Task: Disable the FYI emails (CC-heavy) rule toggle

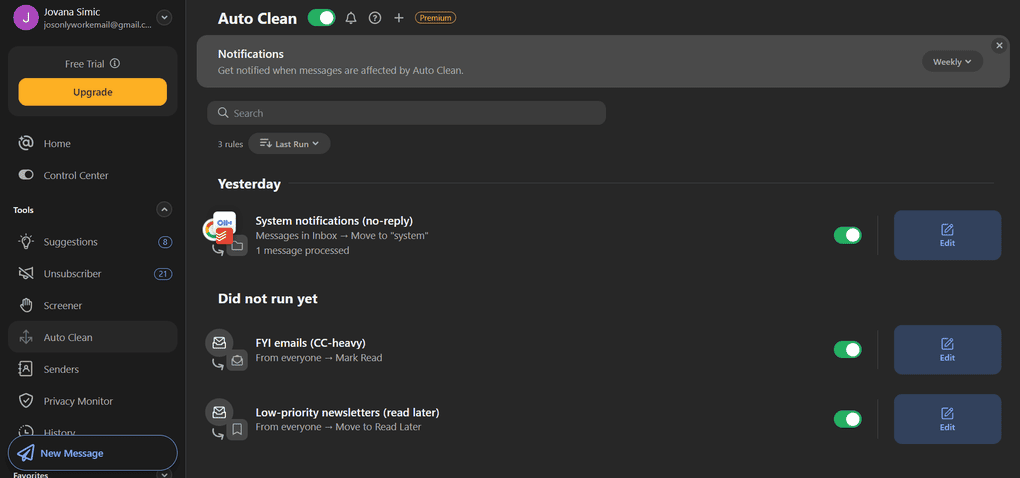Action: [x=848, y=350]
